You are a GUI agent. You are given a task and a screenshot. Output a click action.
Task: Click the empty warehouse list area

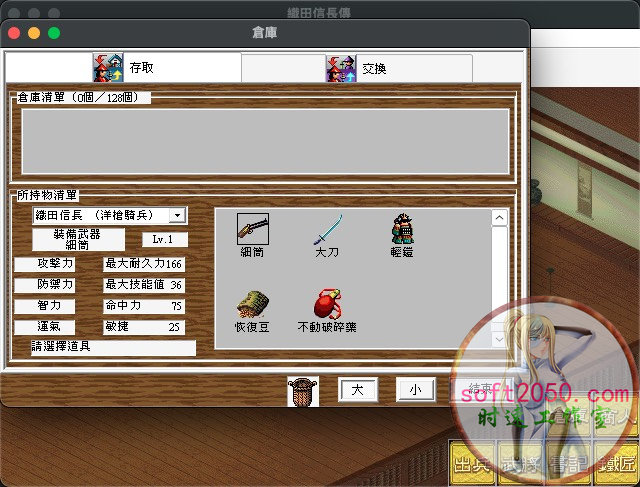pyautogui.click(x=265, y=141)
